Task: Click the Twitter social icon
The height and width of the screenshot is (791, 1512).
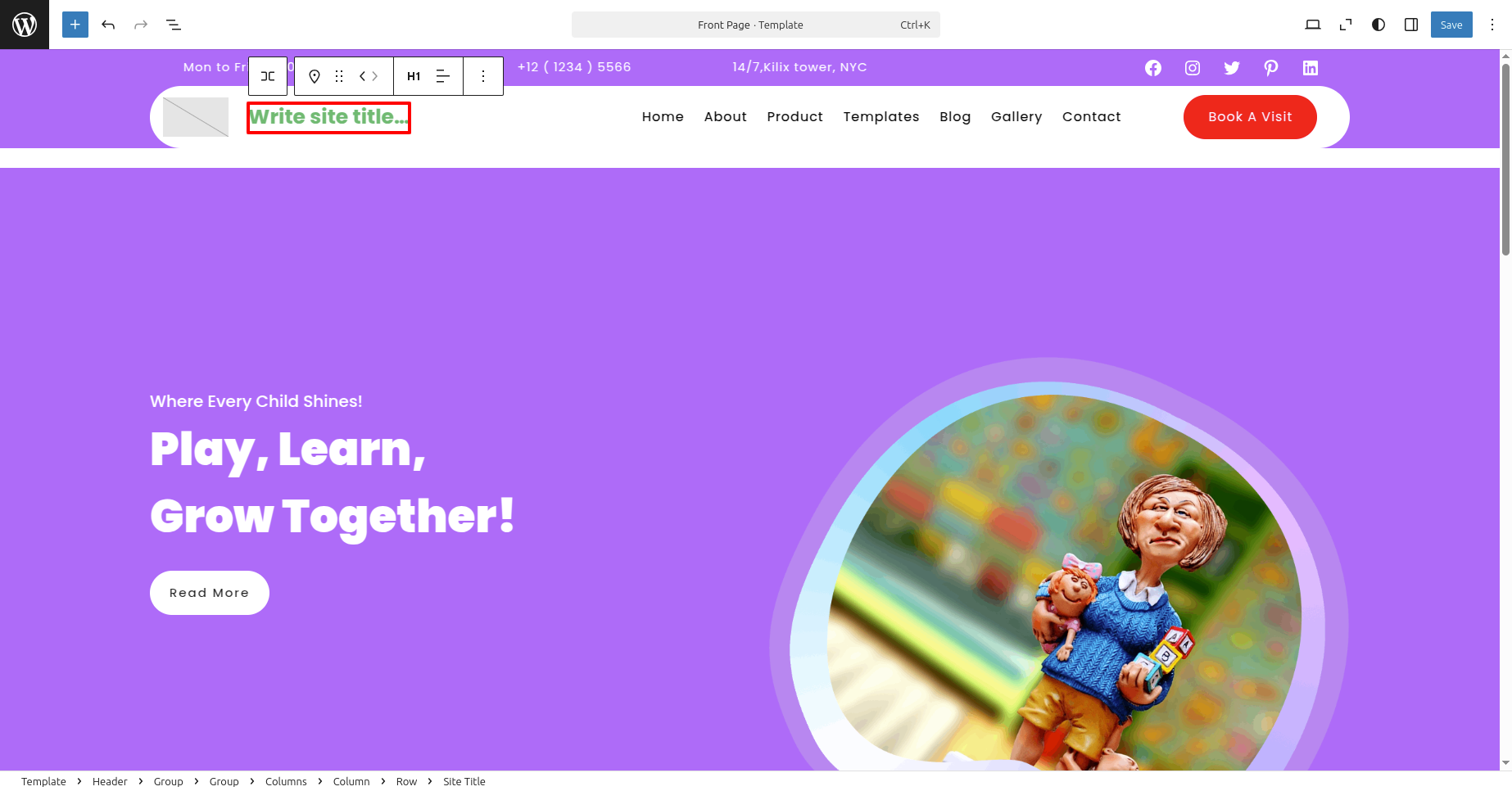Action: tap(1232, 68)
